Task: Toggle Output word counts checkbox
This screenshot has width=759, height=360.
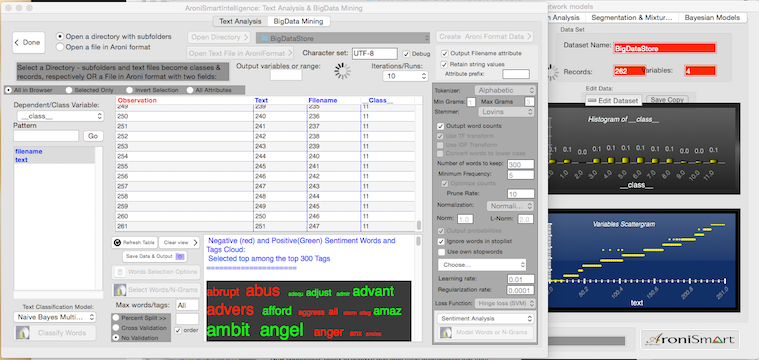Action: click(440, 126)
